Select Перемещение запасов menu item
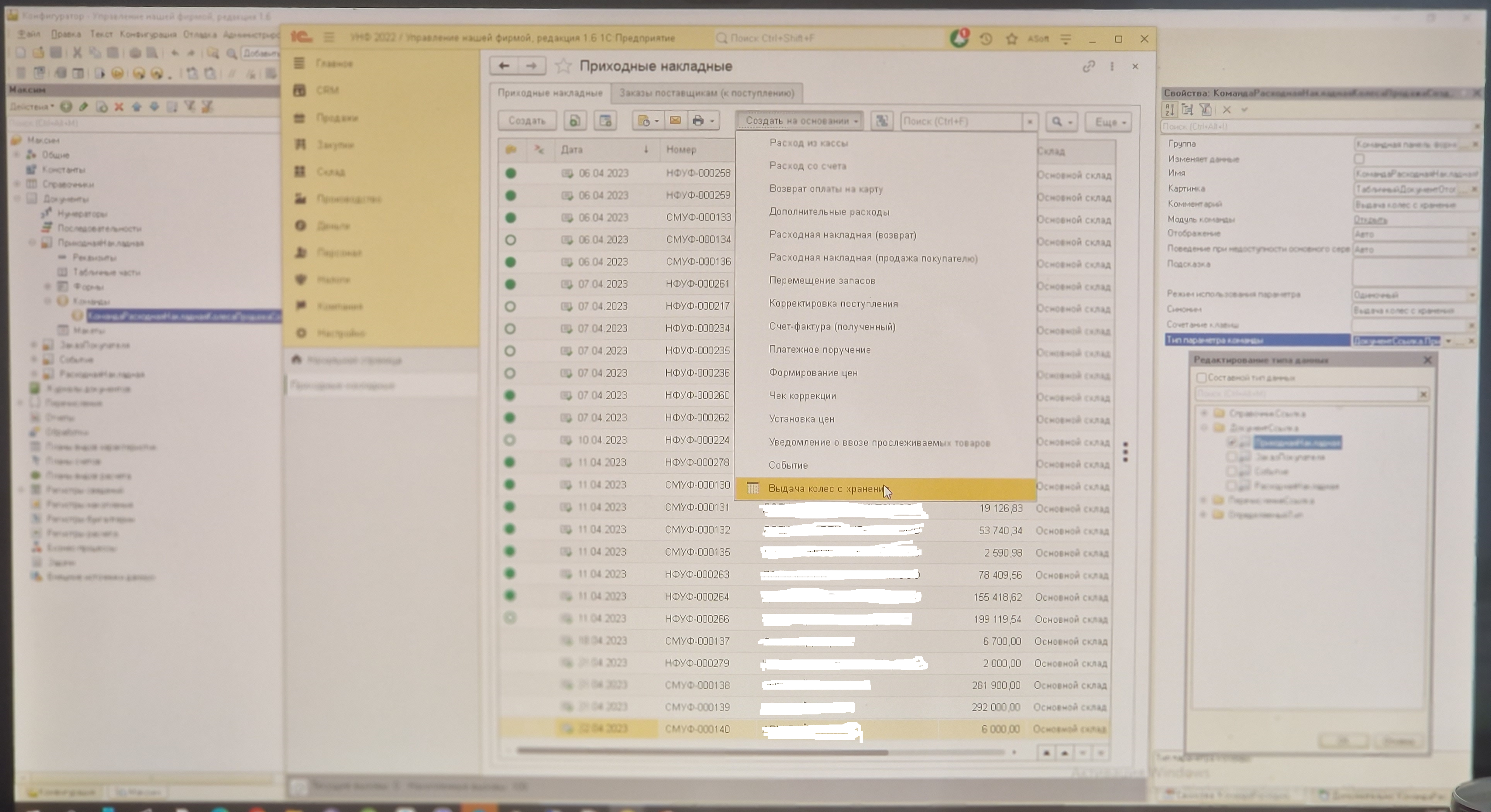 pyautogui.click(x=886, y=281)
